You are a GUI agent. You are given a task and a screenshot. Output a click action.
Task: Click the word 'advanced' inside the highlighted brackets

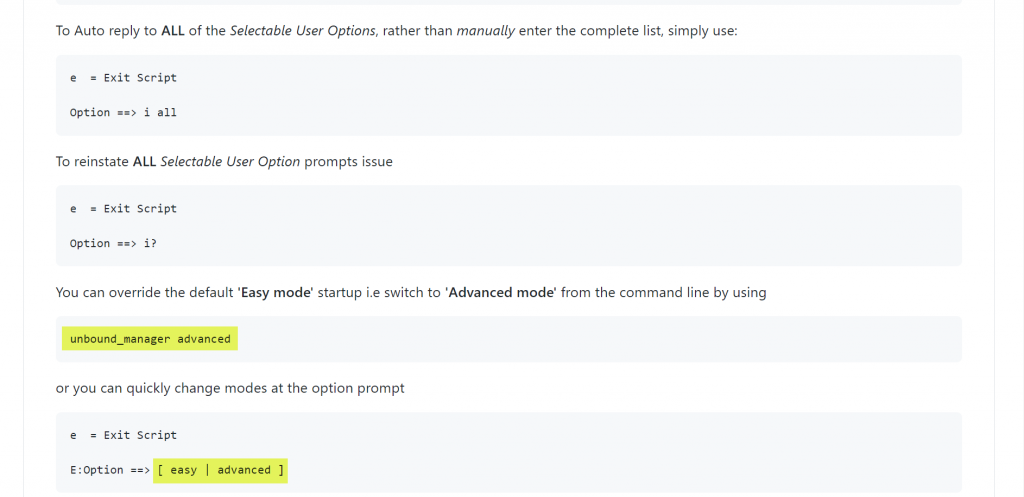[244, 470]
